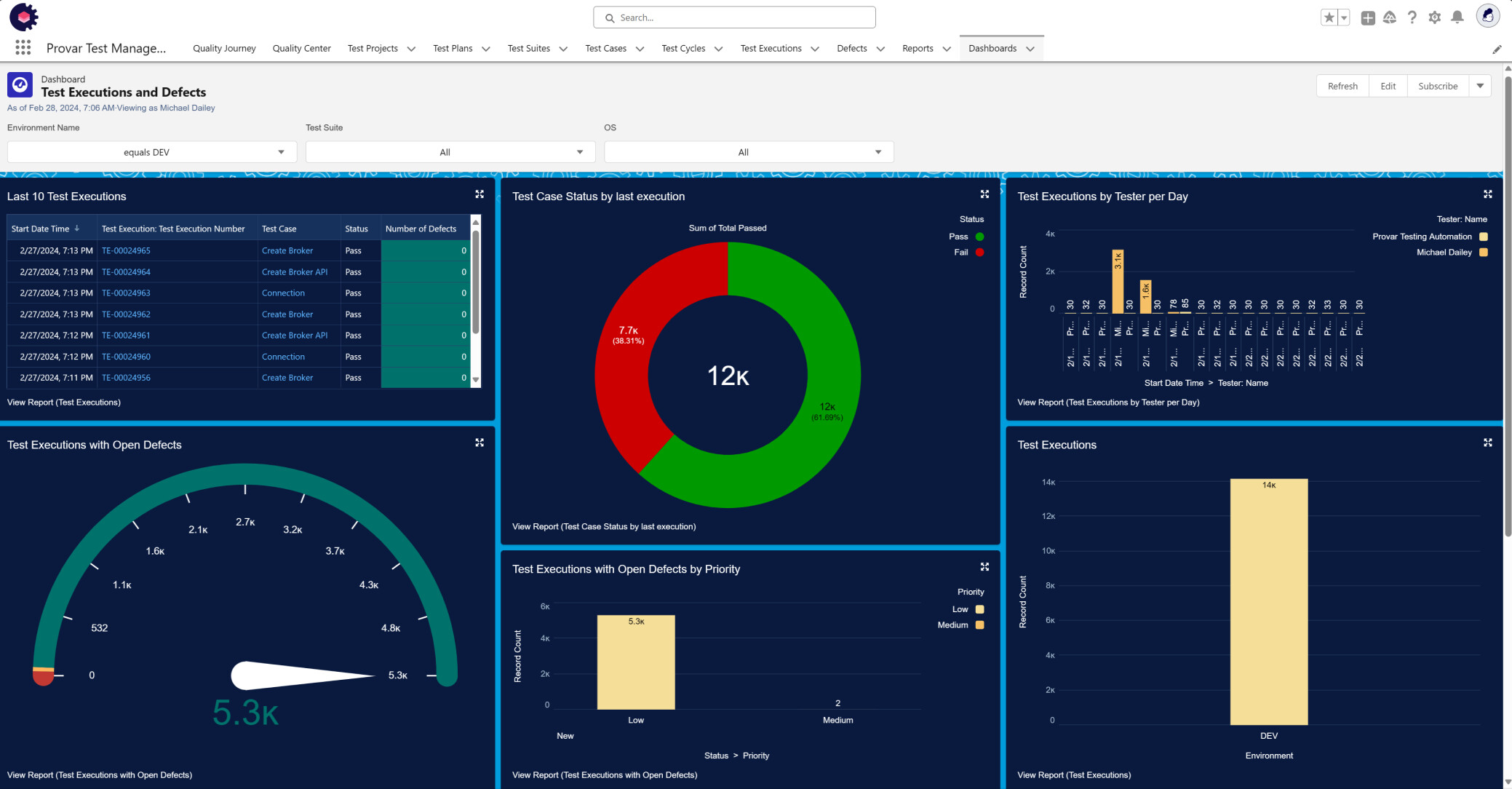Open the Quality Center tab
Screen dimensions: 1512x789
pyautogui.click(x=301, y=49)
